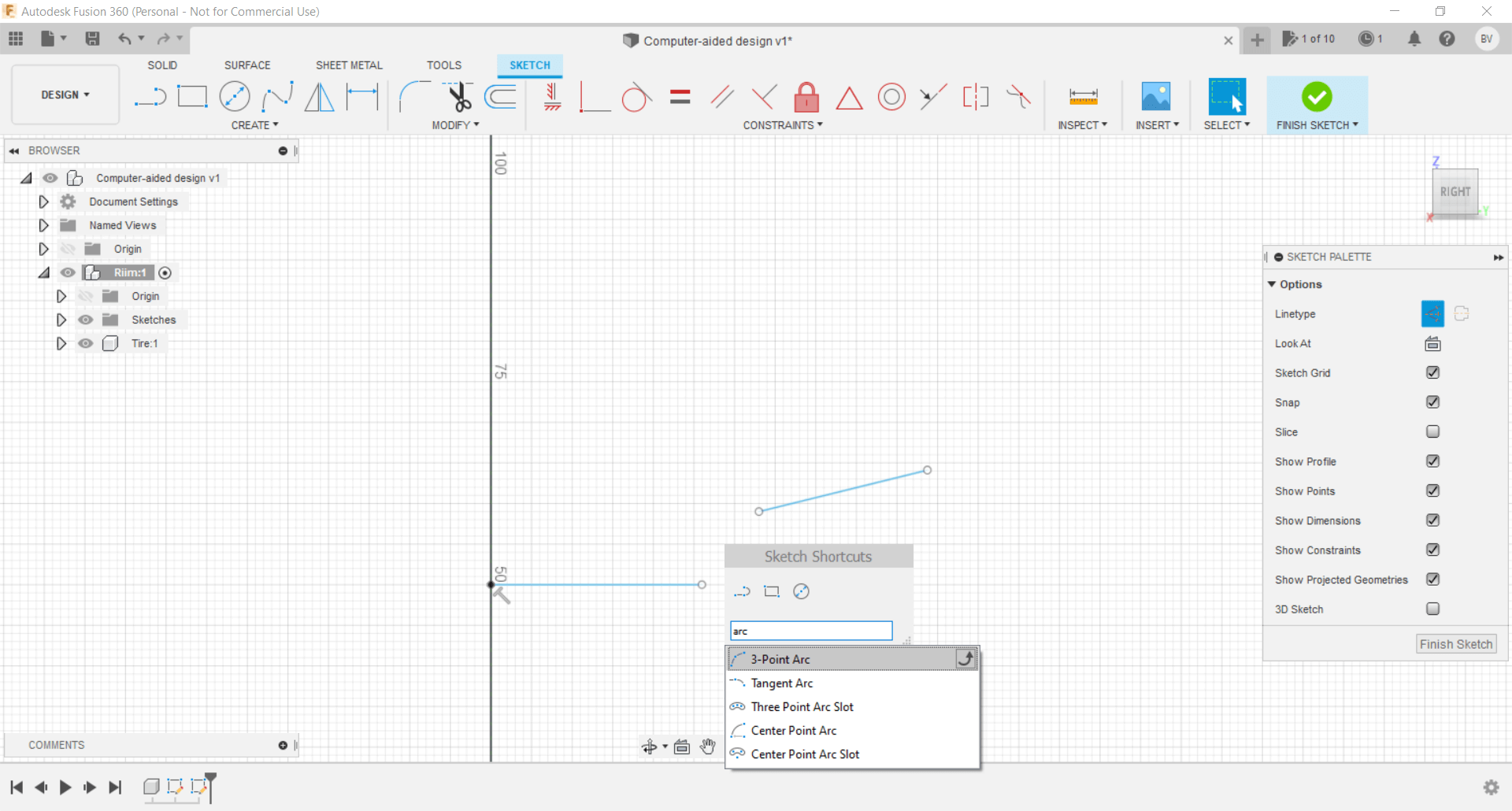1512x811 pixels.
Task: Select the Line sketch tool in the ribbon
Action: tap(150, 97)
